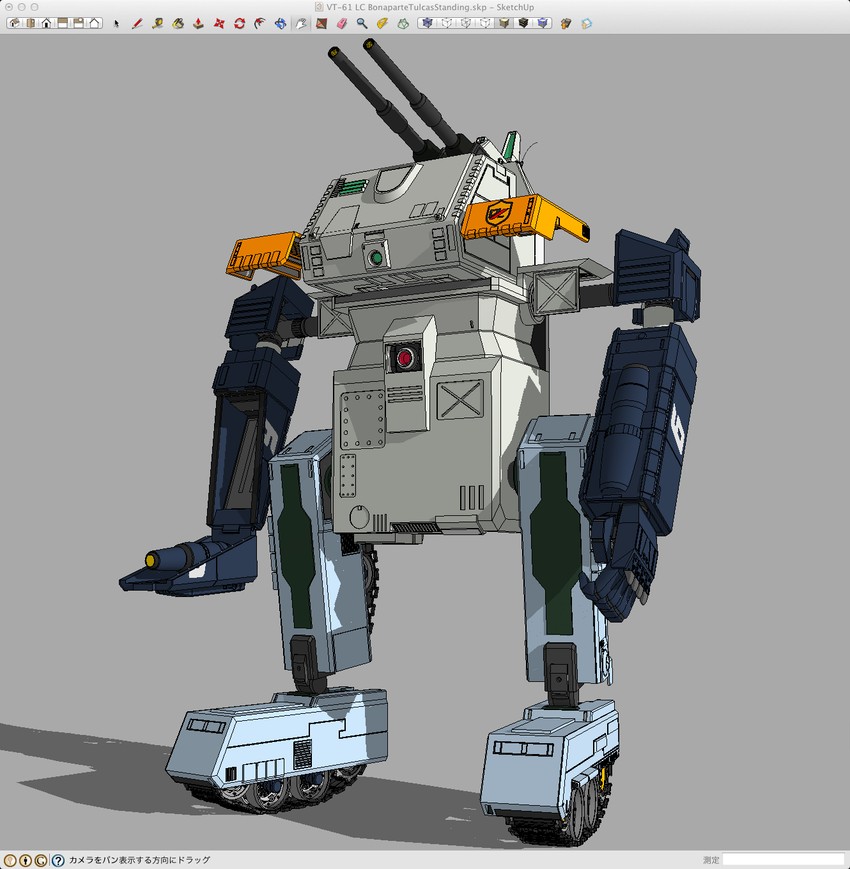Switch to Top standard view
This screenshot has height=869, width=850.
30,23
